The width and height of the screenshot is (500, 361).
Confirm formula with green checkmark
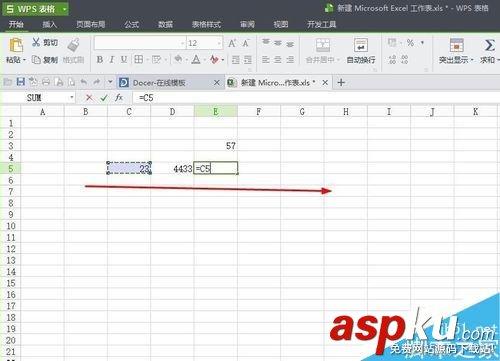point(104,98)
